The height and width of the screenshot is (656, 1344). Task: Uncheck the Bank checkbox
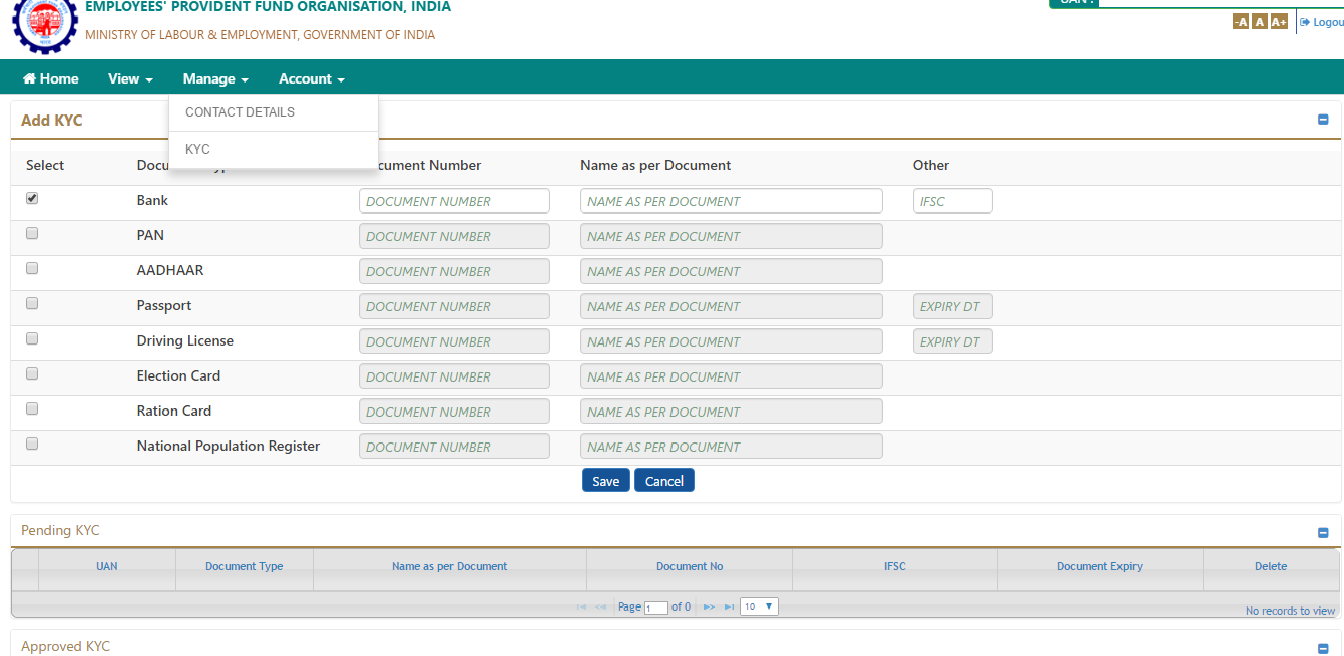coord(32,198)
